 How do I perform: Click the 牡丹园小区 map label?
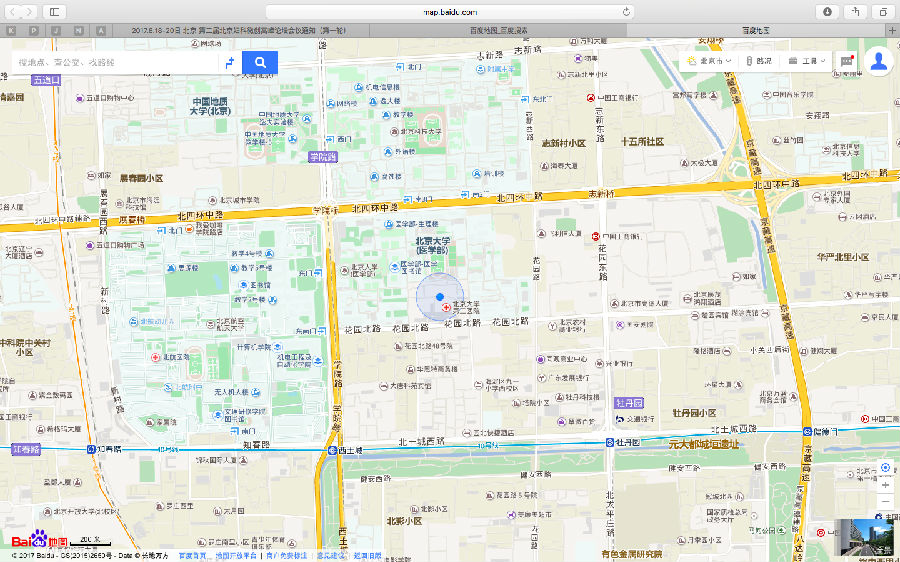[x=695, y=413]
